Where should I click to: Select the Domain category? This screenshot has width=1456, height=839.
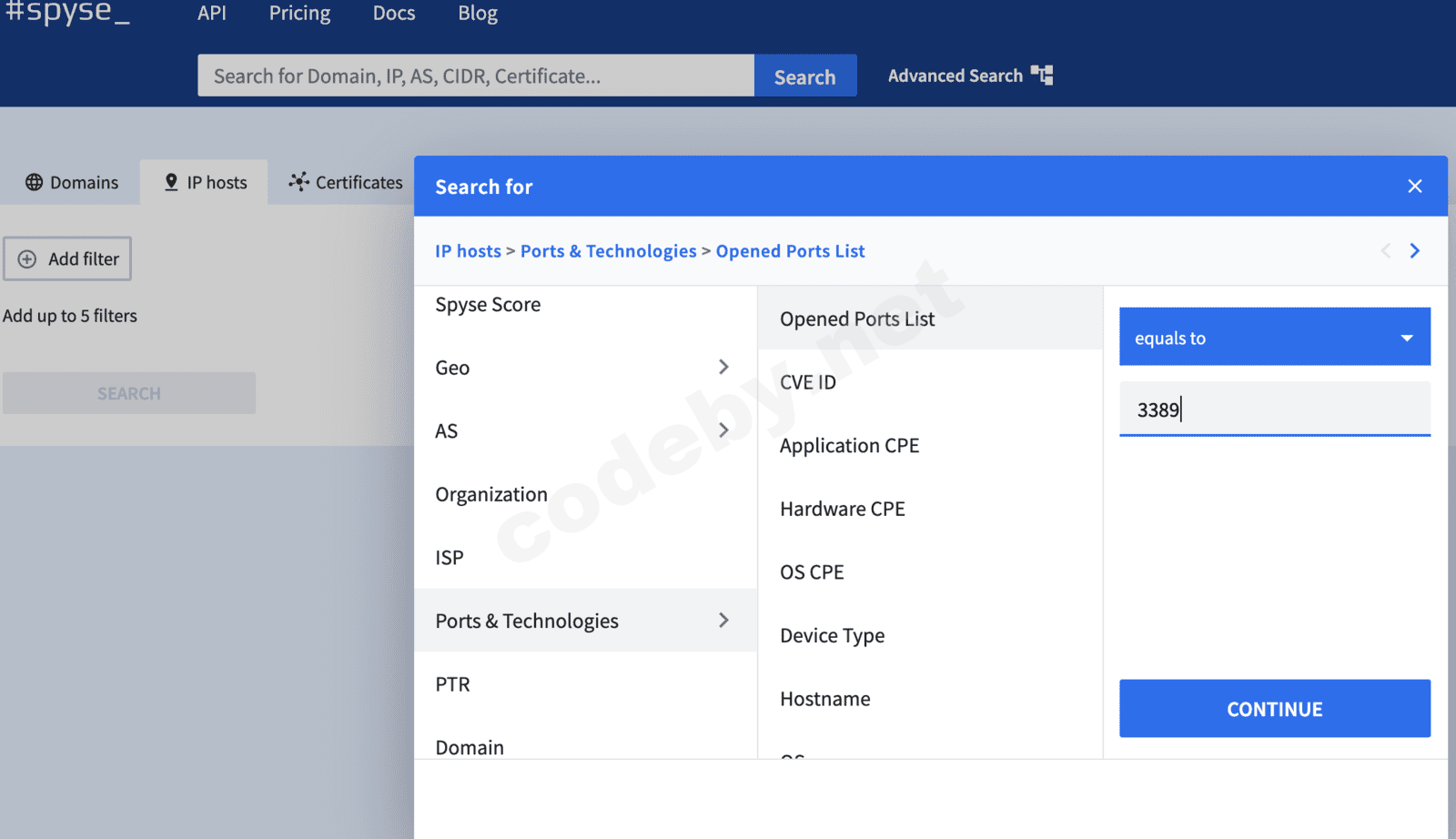586,746
